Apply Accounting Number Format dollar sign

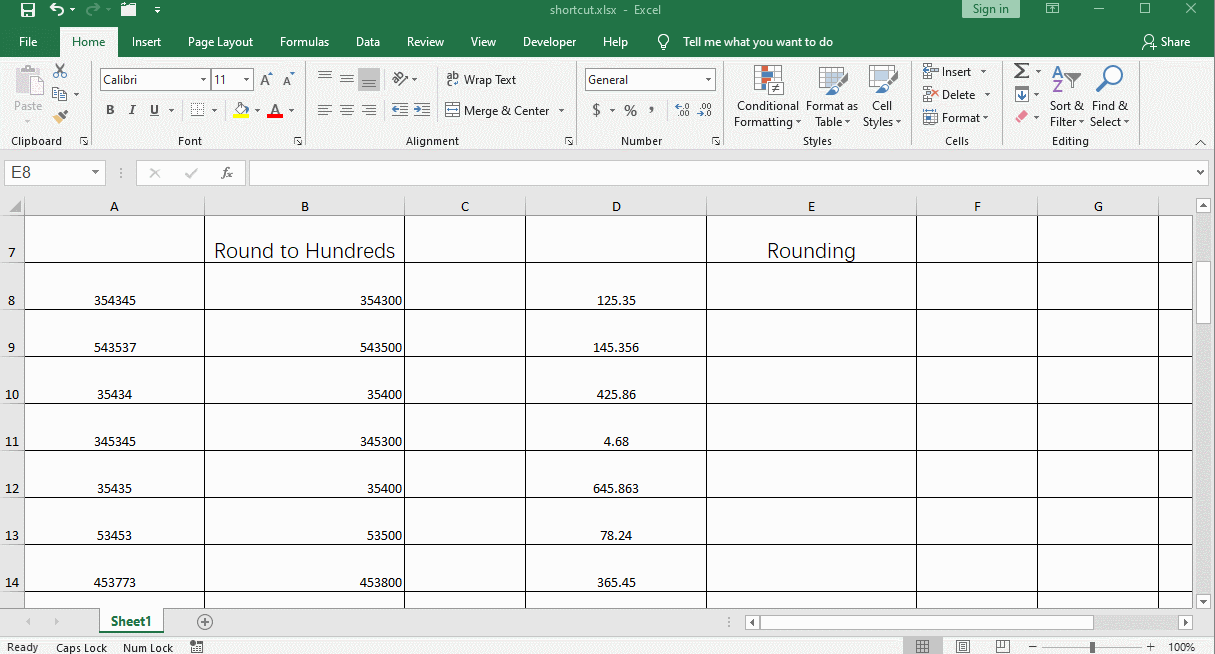click(x=597, y=110)
